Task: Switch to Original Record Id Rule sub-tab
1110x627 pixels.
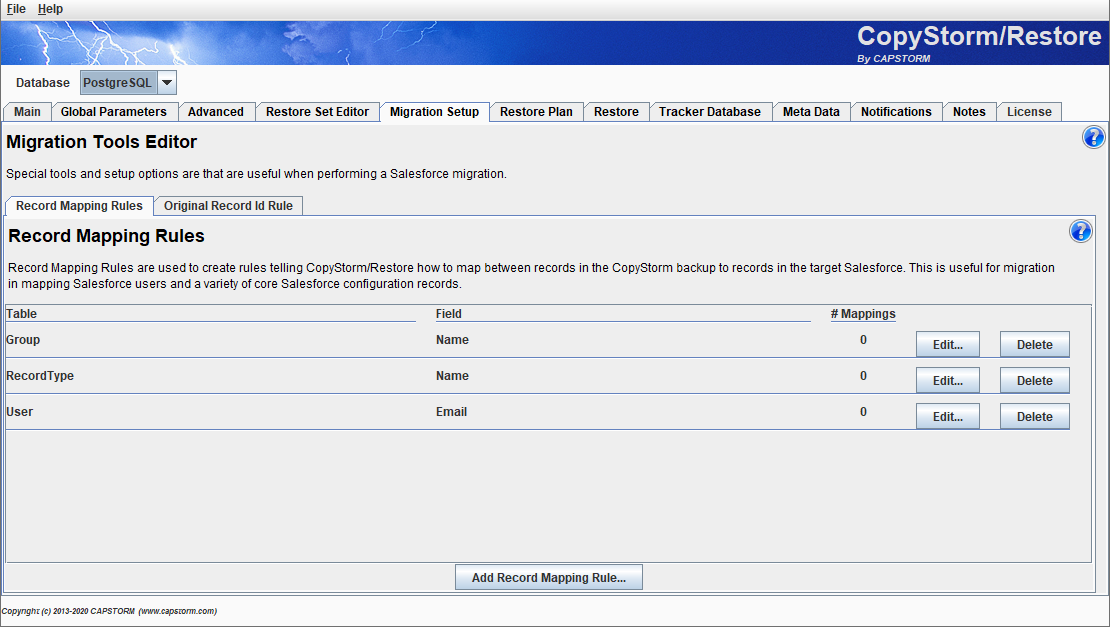Action: coord(228,206)
